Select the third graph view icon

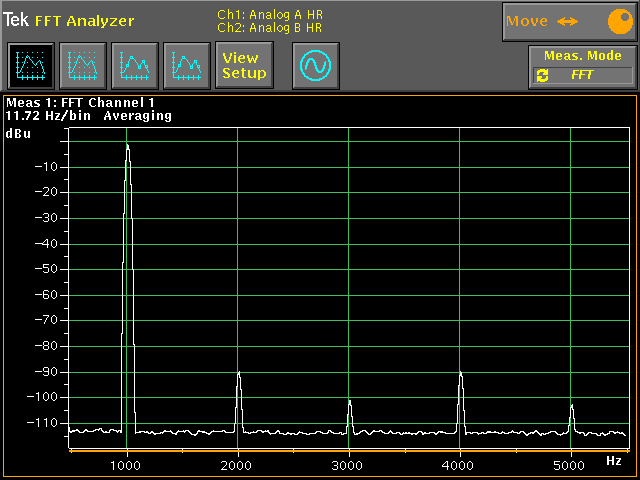click(134, 65)
